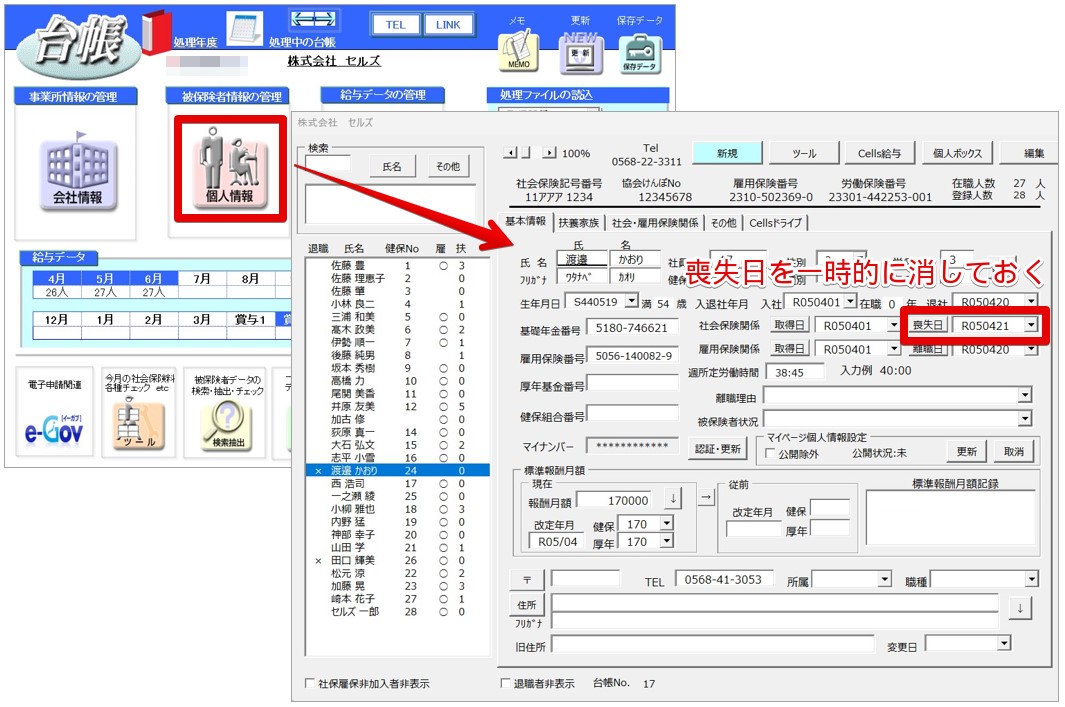Open 個人情報 people icon
Screen dimensions: 1065x707
(x=230, y=169)
